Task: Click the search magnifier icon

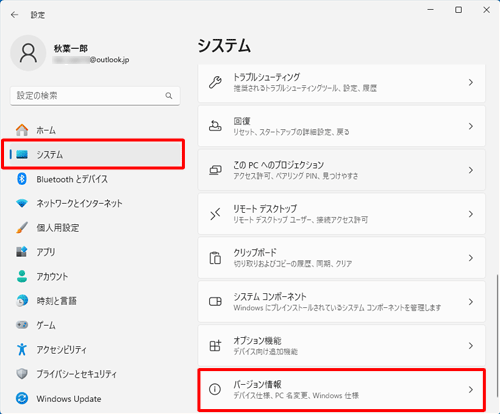Action: 169,96
